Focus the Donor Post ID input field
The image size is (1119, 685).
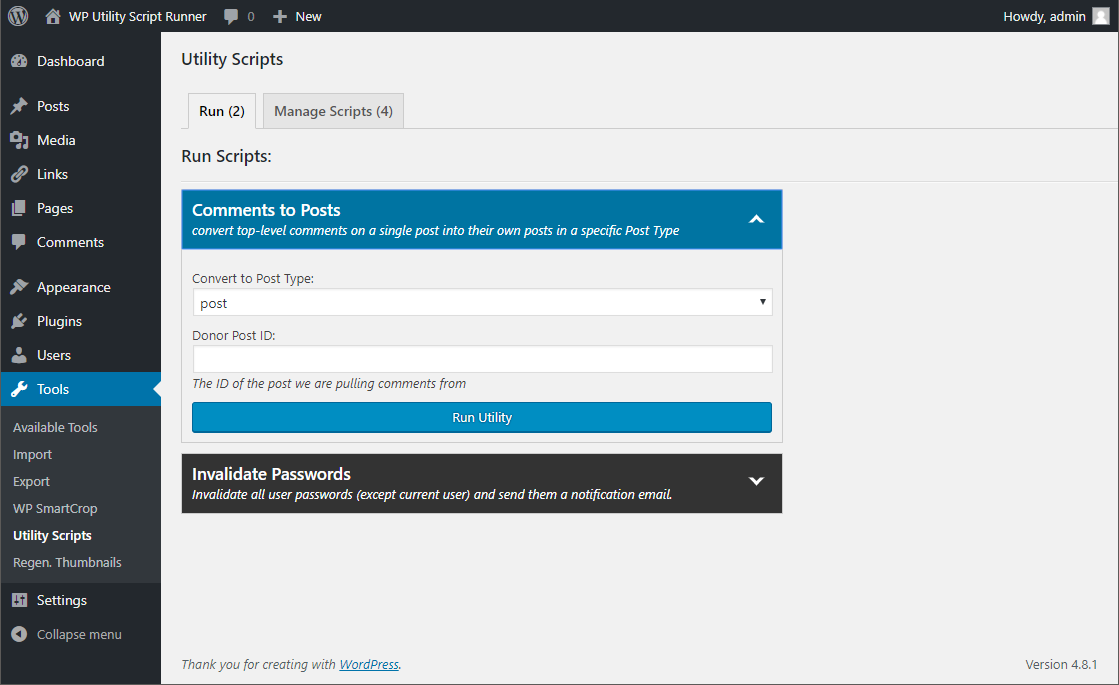pyautogui.click(x=482, y=359)
